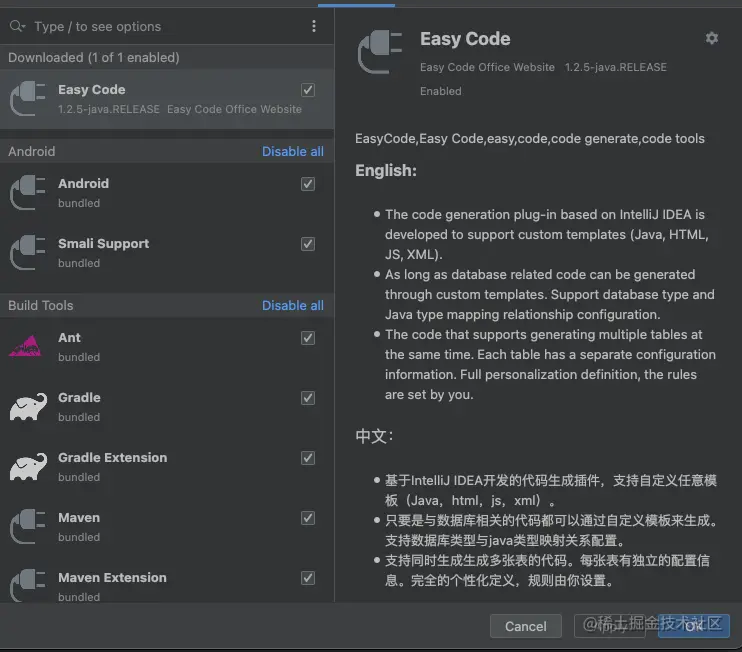
Task: Open the three-dot options menu beside search
Action: (x=314, y=27)
